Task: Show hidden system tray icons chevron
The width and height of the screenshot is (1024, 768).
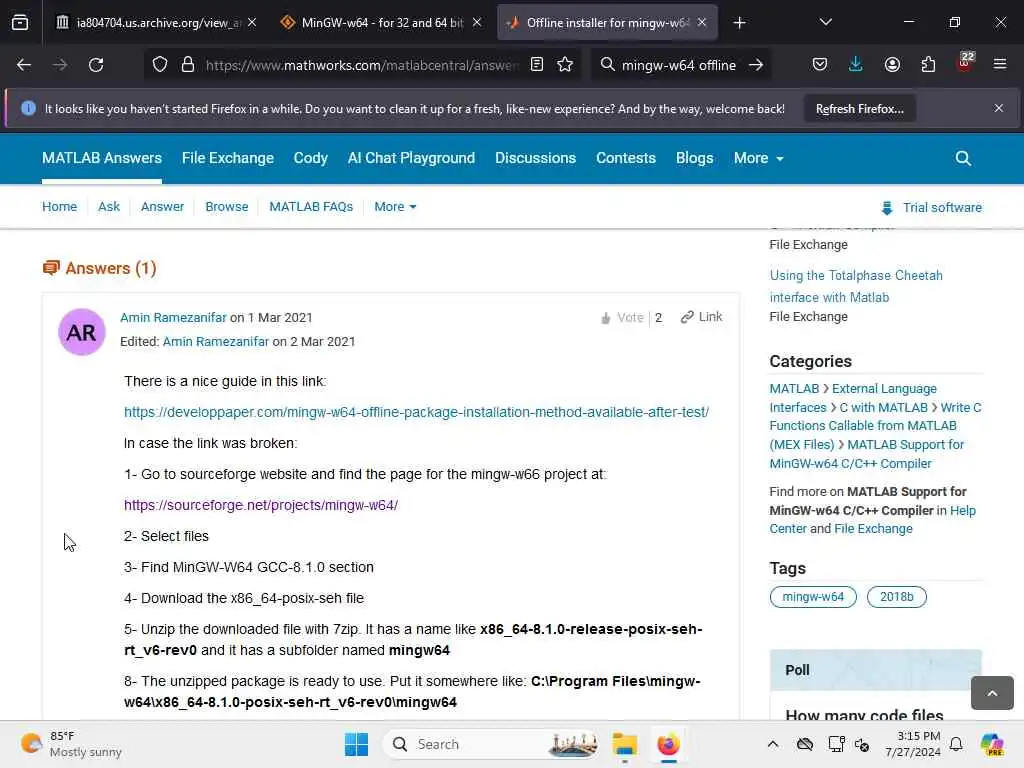Action: [773, 744]
